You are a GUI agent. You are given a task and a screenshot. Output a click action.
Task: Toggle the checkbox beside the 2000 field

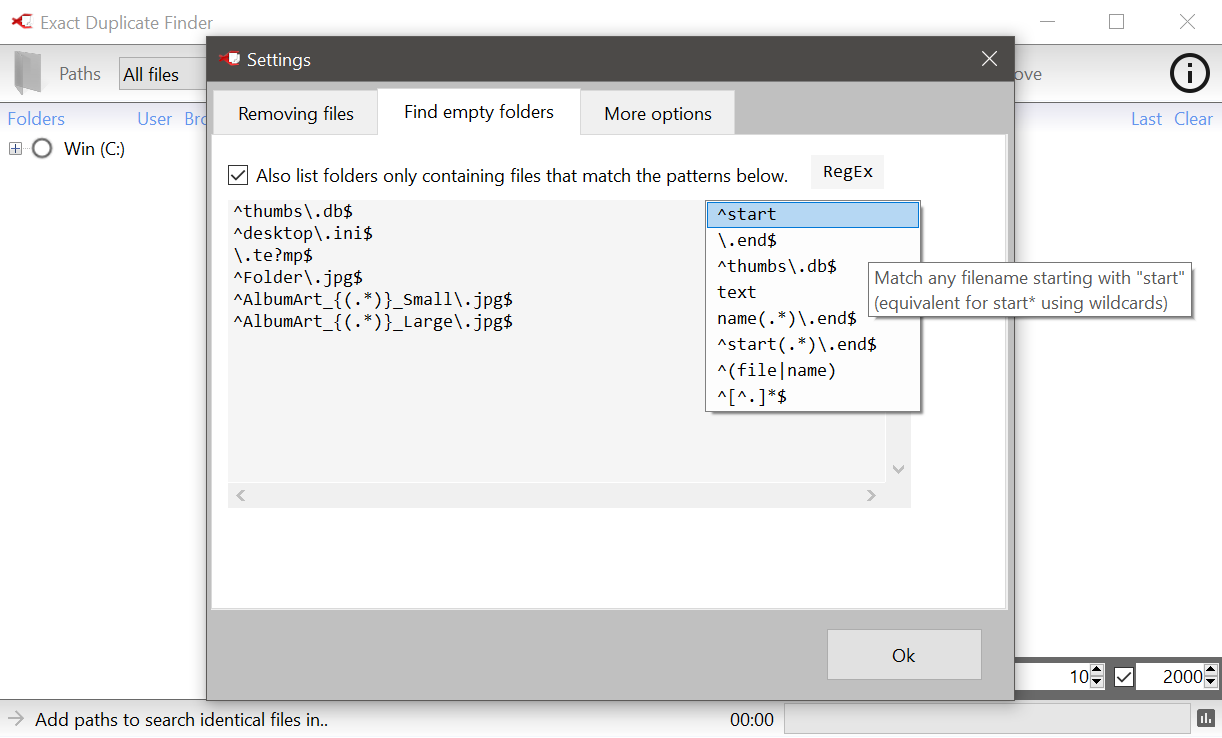click(x=1124, y=677)
